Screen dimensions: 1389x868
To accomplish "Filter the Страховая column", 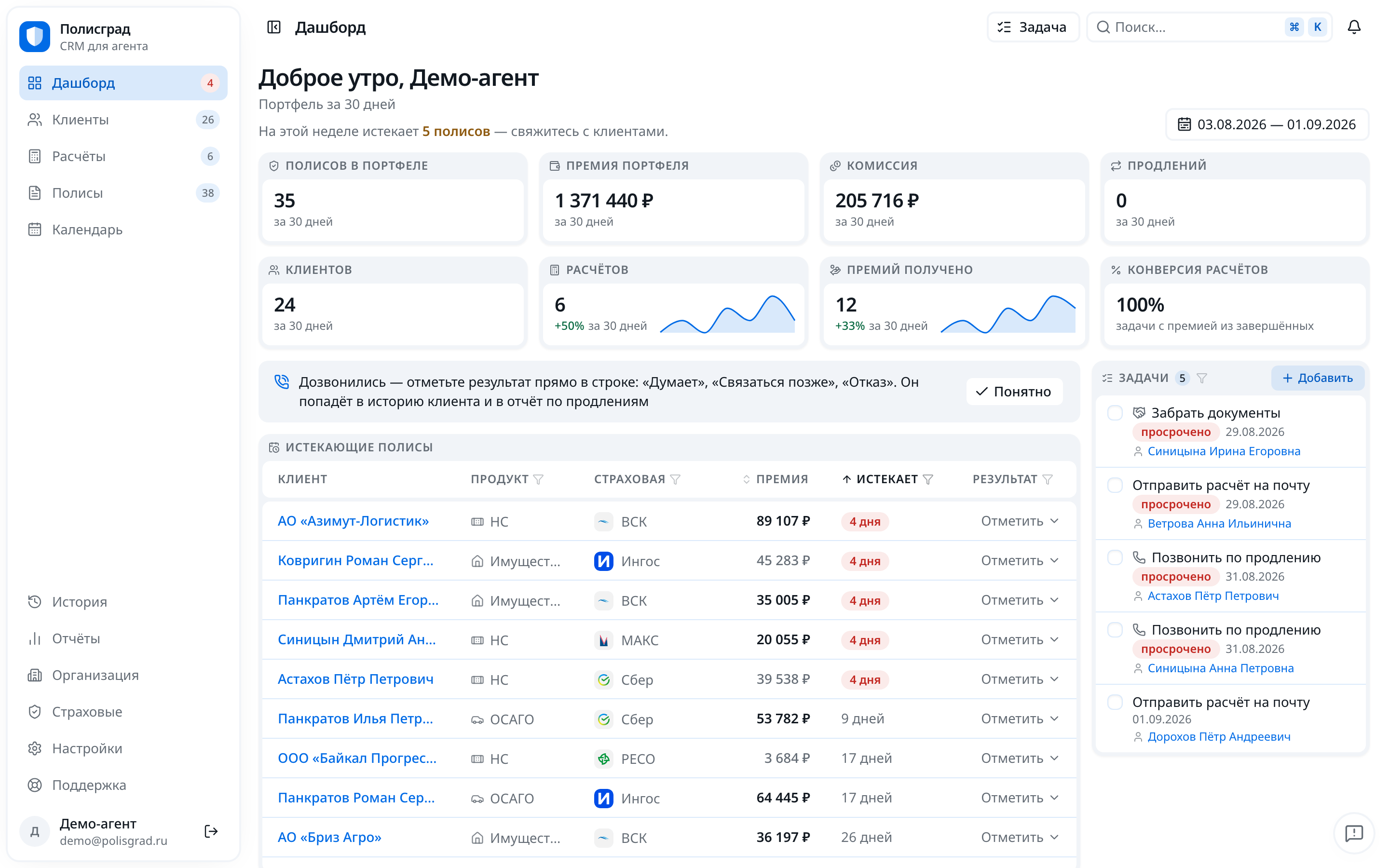I will (x=676, y=479).
